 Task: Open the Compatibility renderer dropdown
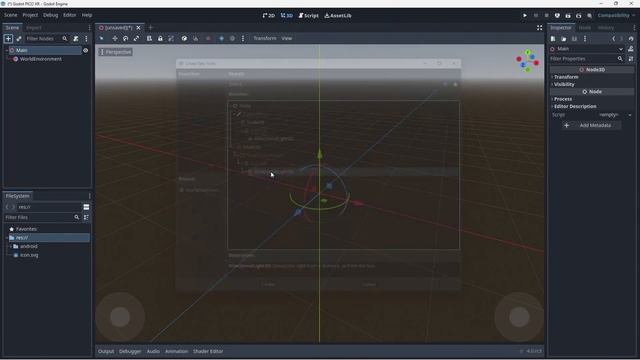616,16
